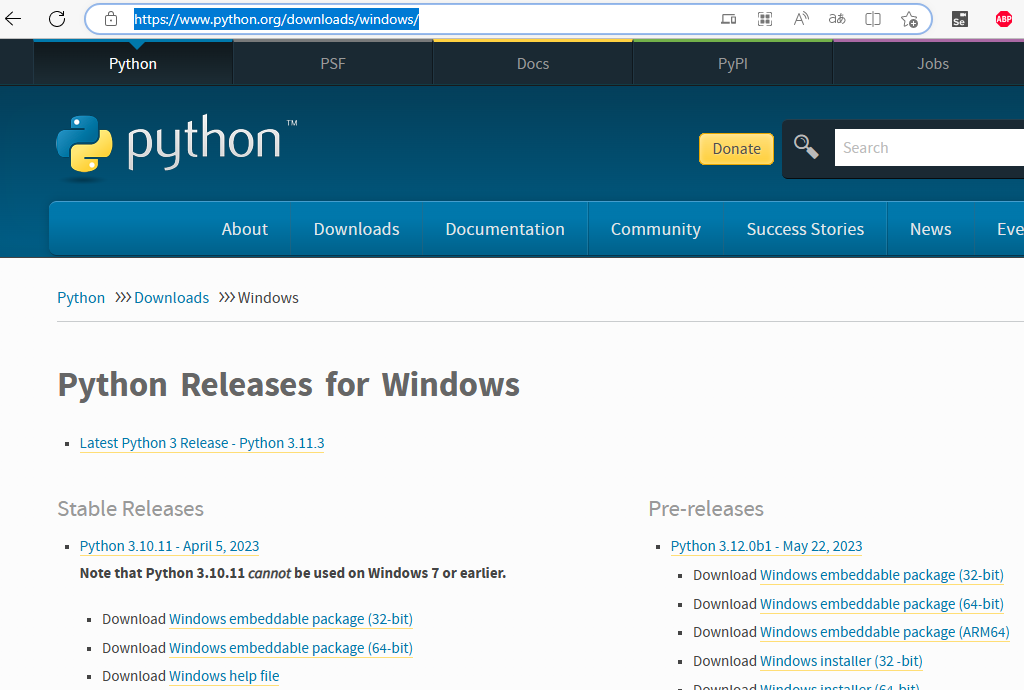The width and height of the screenshot is (1024, 690).
Task: Open the PyPI tab
Action: click(733, 63)
